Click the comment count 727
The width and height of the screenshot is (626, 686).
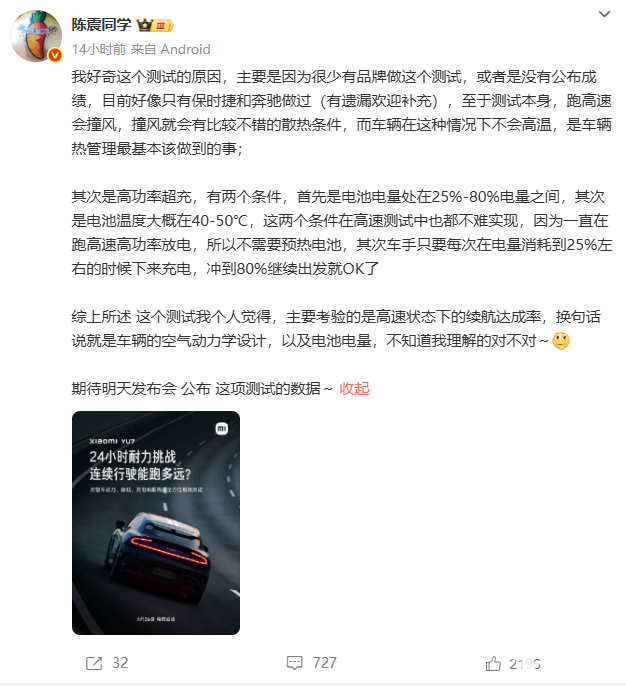point(325,663)
